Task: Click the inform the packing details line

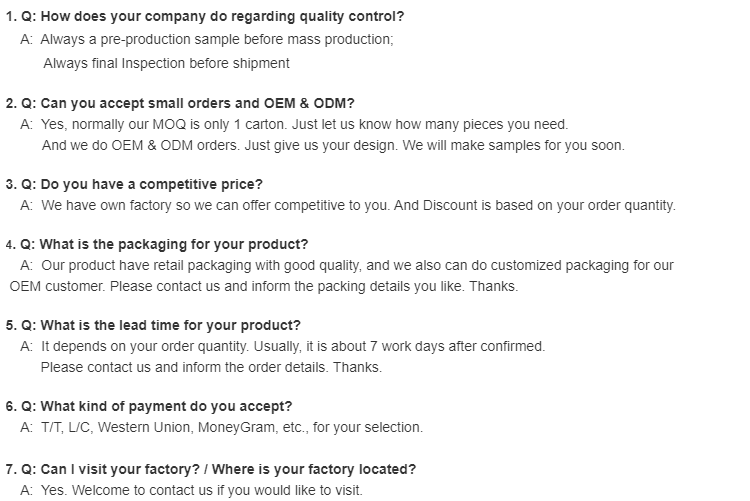Action: [x=264, y=286]
